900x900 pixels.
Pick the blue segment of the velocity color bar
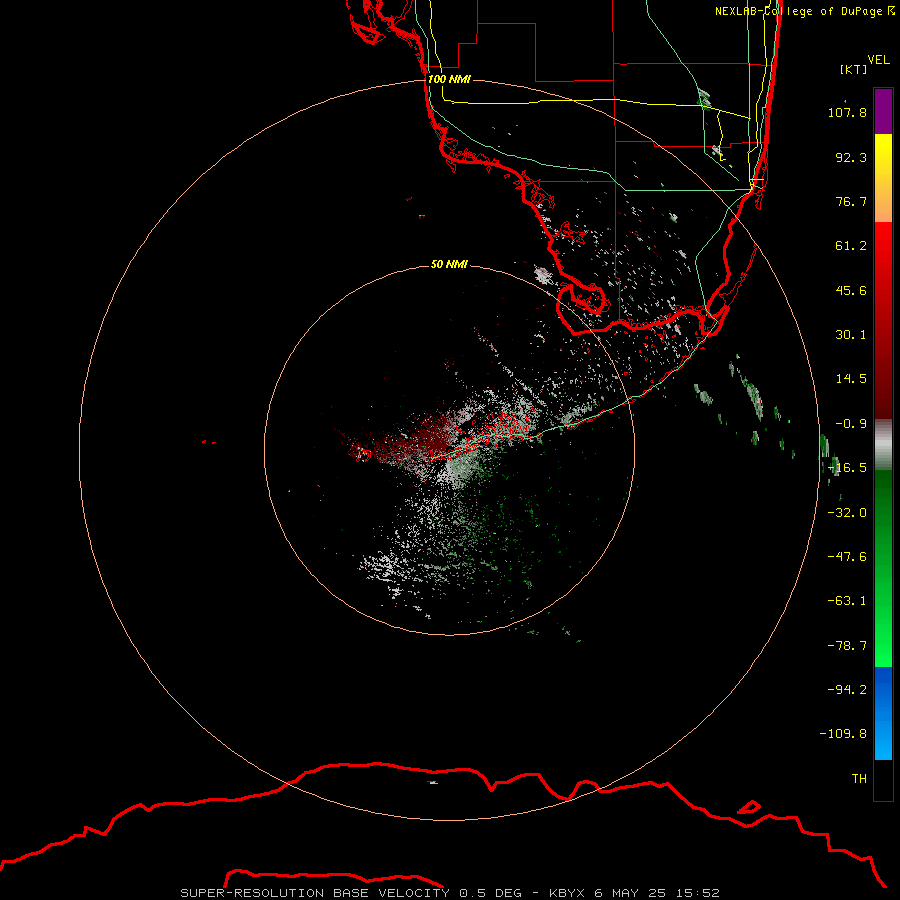883,713
